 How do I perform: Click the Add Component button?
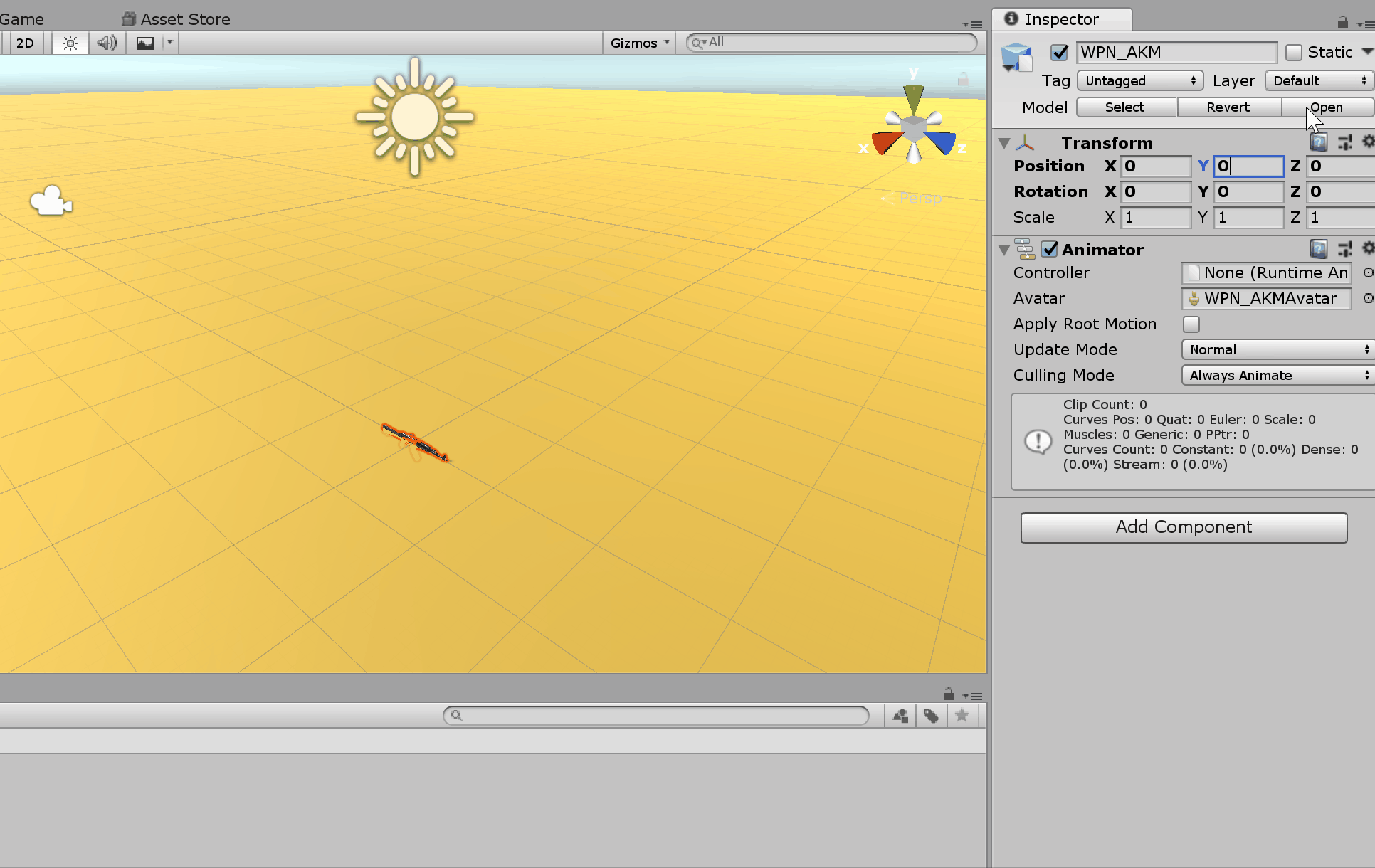click(x=1184, y=527)
